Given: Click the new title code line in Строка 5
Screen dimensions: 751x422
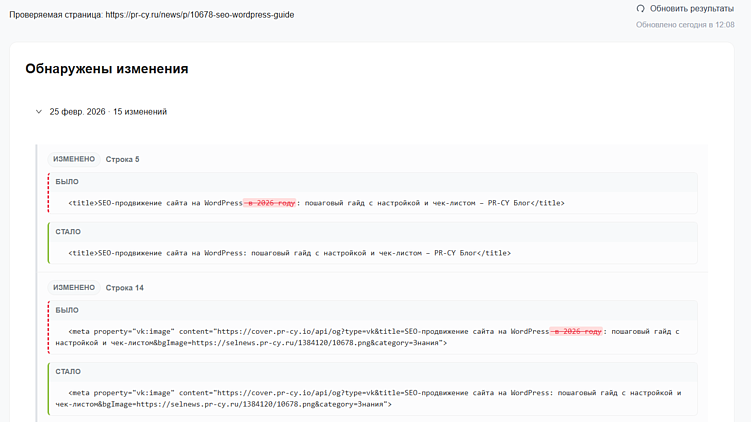Looking at the screenshot, I should click(x=290, y=253).
